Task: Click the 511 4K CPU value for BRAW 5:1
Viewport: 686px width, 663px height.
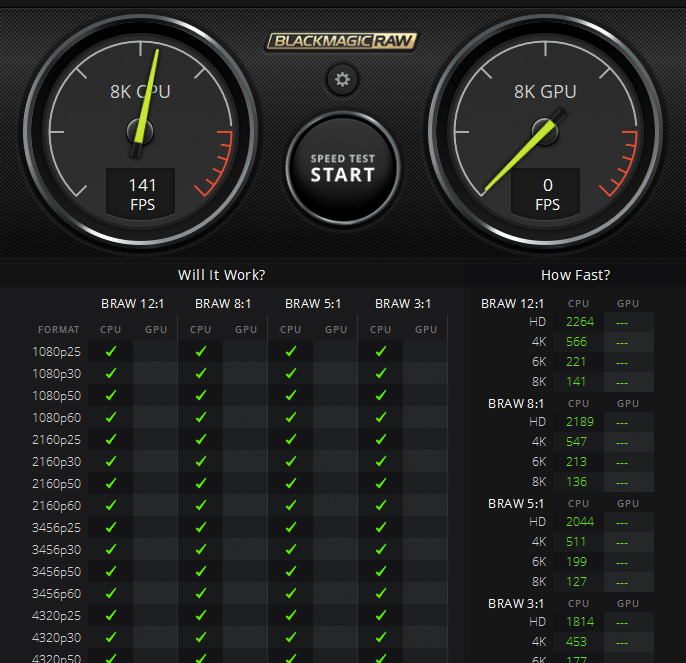Action: (576, 542)
